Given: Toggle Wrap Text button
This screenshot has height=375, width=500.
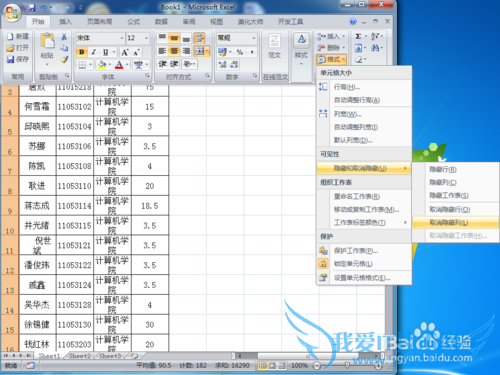Looking at the screenshot, I should [199, 38].
